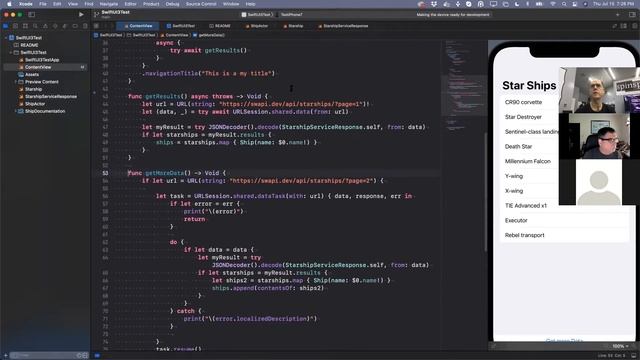640x360 pixels.
Task: Select Assets catalog in navigator
Action: pyautogui.click(x=29, y=74)
